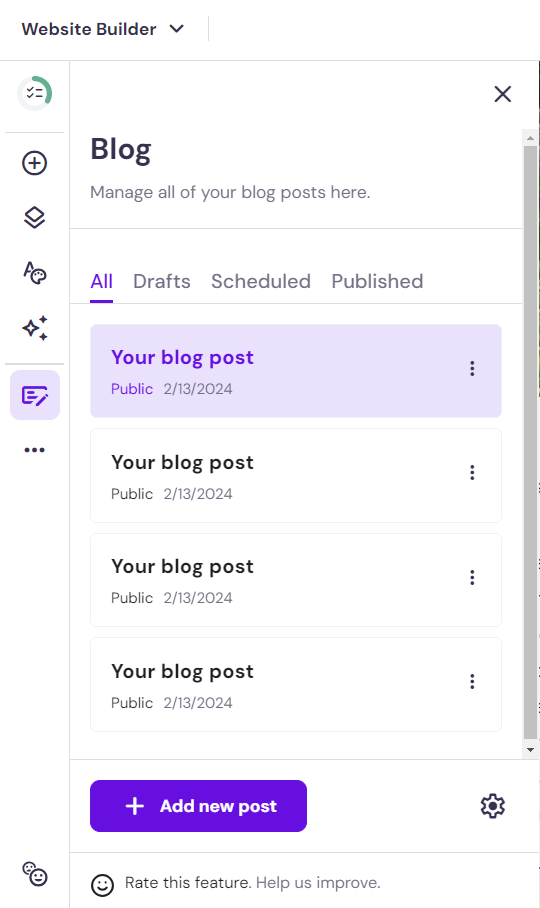Open options menu for highlighted blog post
This screenshot has width=540, height=908.
pos(472,369)
